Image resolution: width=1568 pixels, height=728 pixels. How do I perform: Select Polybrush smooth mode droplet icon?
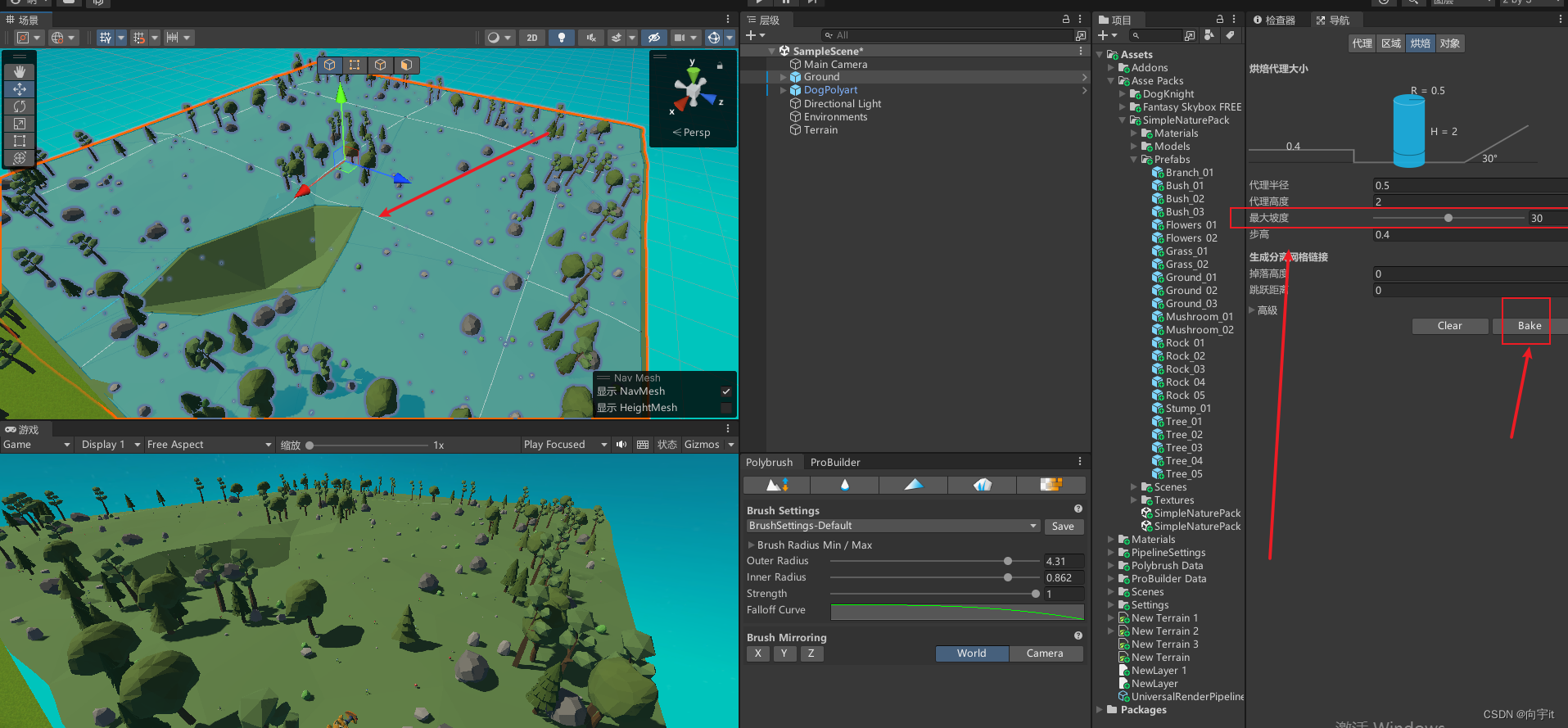click(x=845, y=485)
